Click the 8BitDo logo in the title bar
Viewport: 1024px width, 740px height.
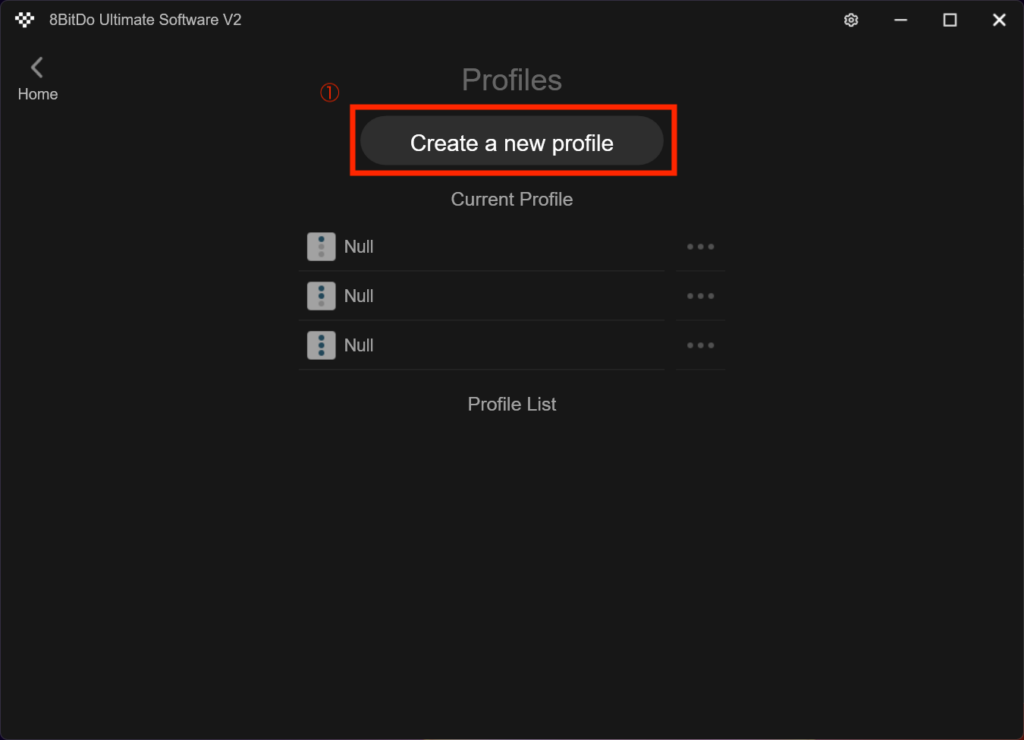pyautogui.click(x=25, y=20)
